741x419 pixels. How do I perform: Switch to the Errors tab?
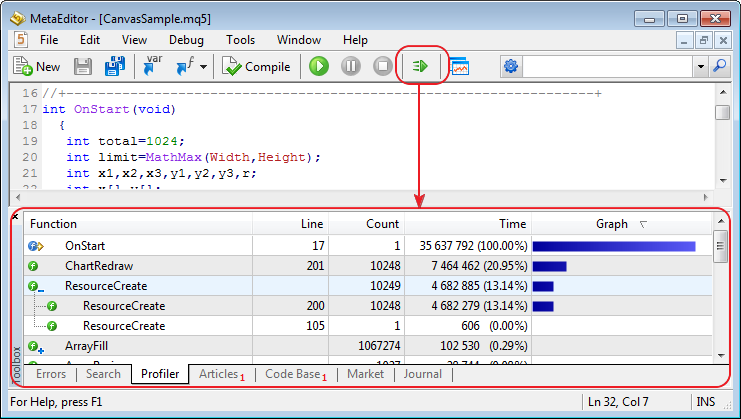point(51,374)
